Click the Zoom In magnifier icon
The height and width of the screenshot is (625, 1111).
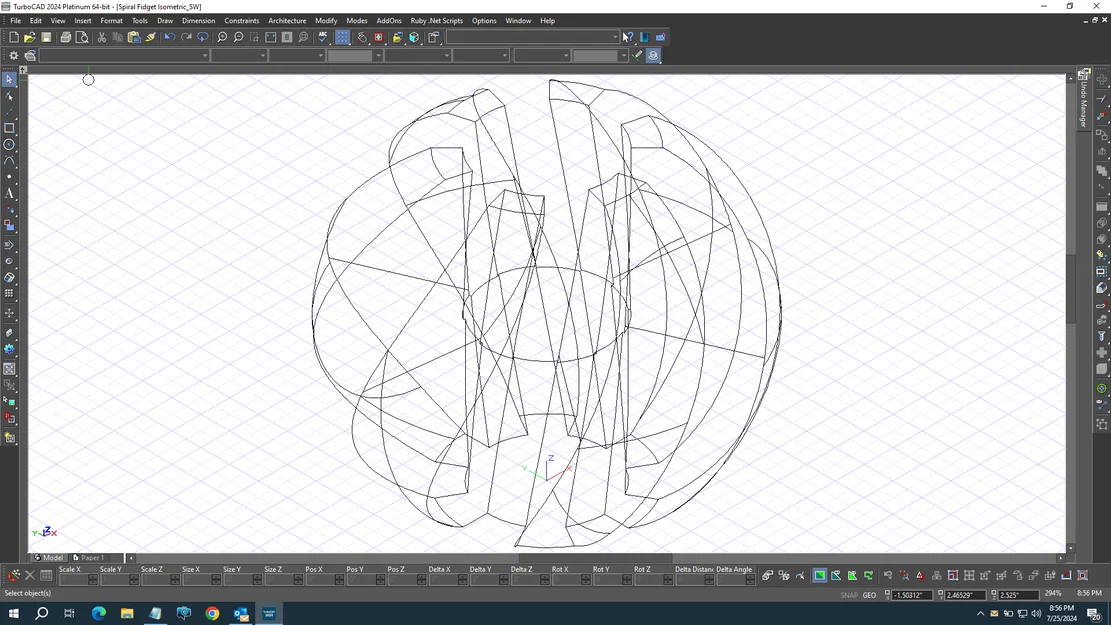[223, 37]
